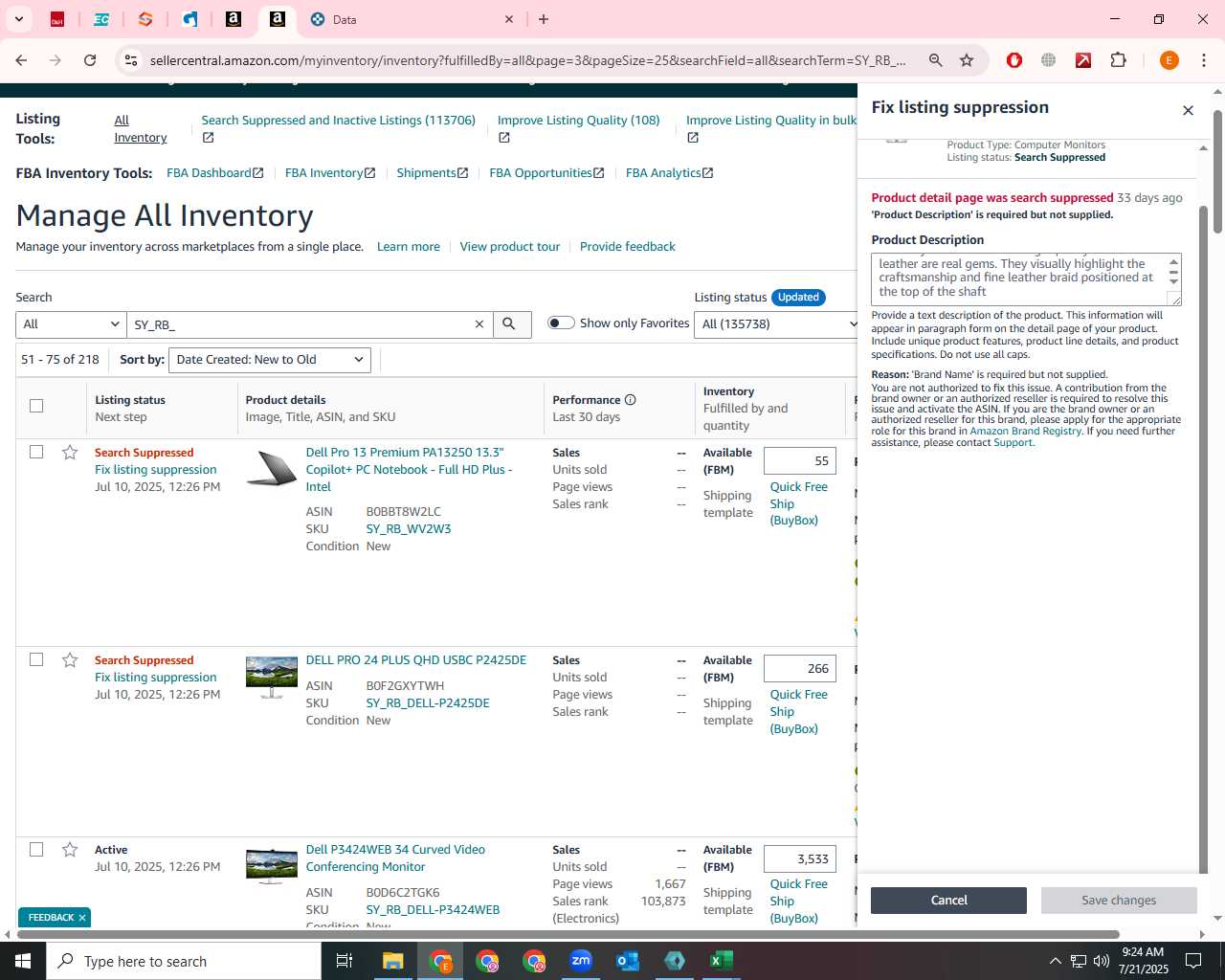The height and width of the screenshot is (980, 1225).
Task: Click Learn more link
Action: click(409, 246)
